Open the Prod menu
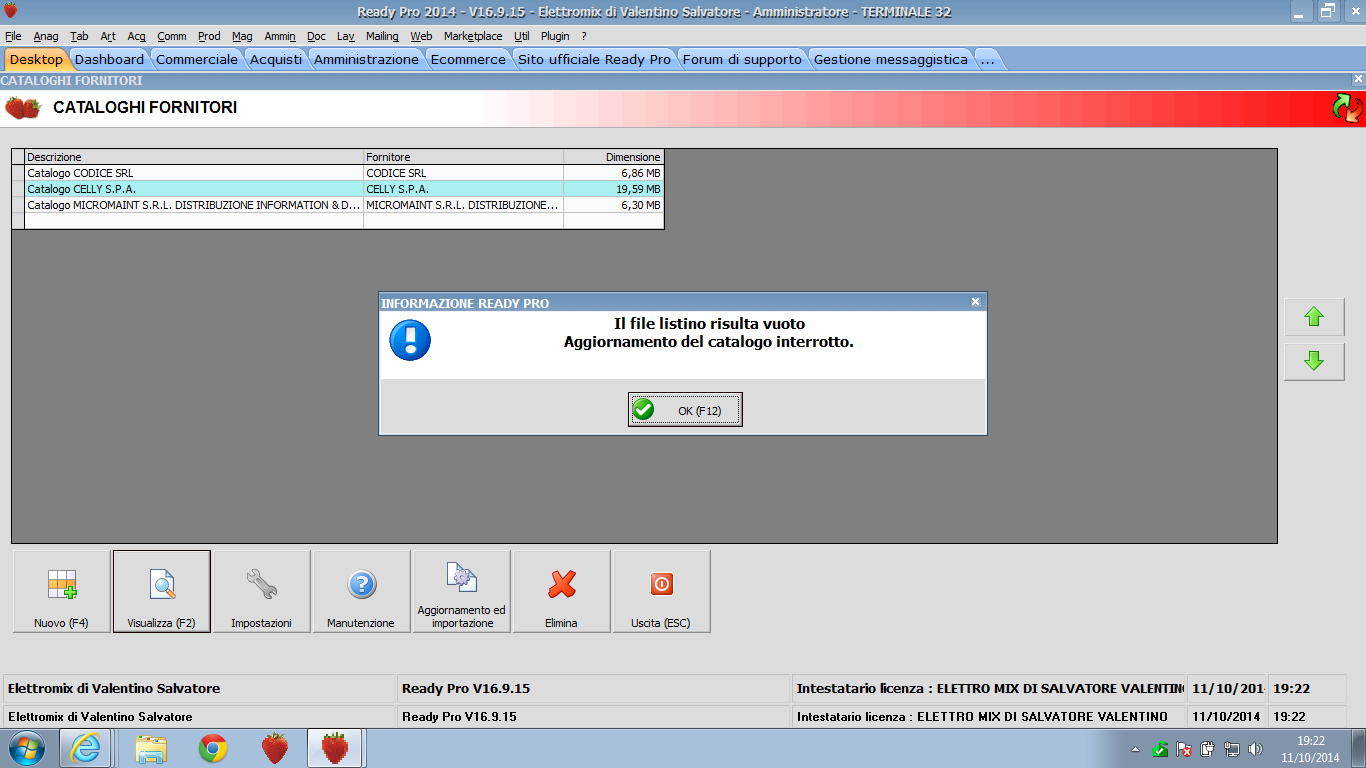Viewport: 1366px width, 768px height. 209,36
